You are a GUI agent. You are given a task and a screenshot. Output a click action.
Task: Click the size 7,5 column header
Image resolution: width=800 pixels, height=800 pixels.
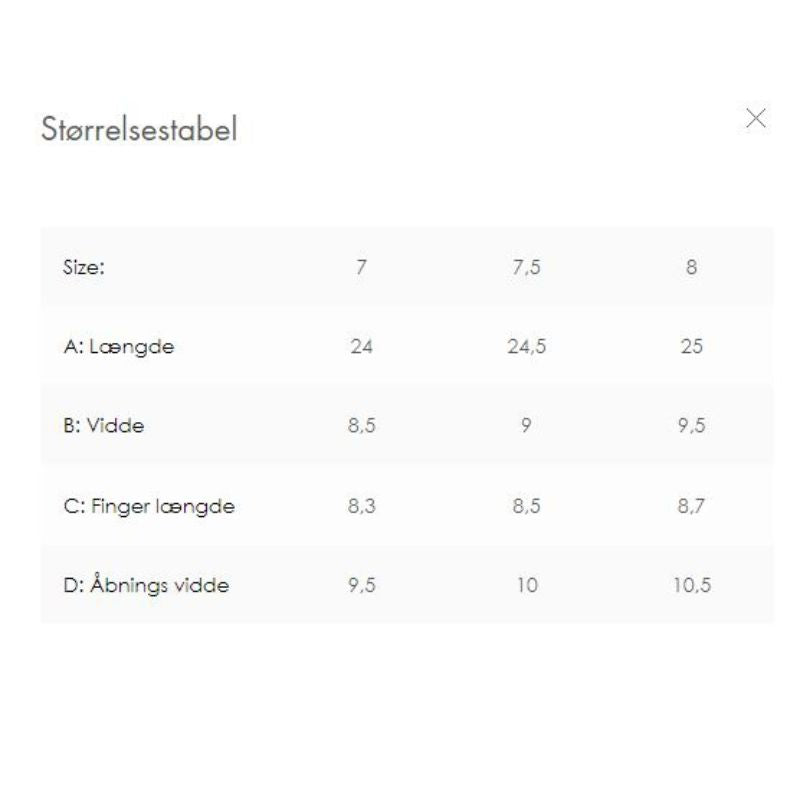coord(527,267)
